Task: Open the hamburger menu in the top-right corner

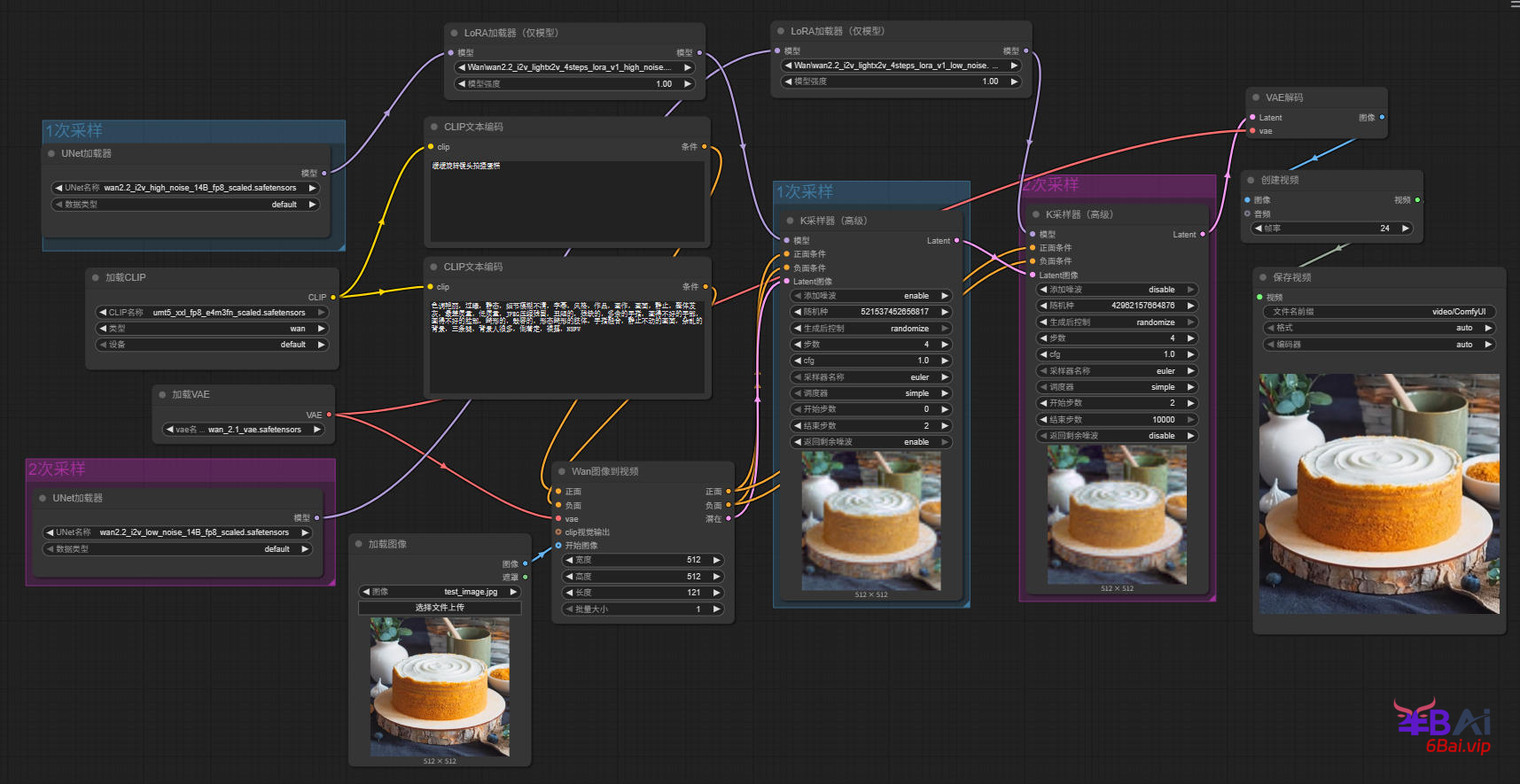Action: click(1515, 4)
